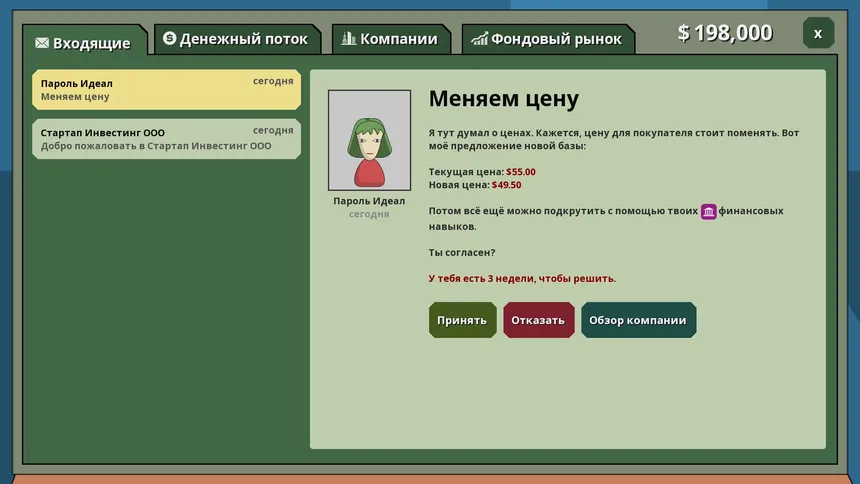The height and width of the screenshot is (484, 860).
Task: Click the red 3 недели deadline notice
Action: click(x=522, y=278)
